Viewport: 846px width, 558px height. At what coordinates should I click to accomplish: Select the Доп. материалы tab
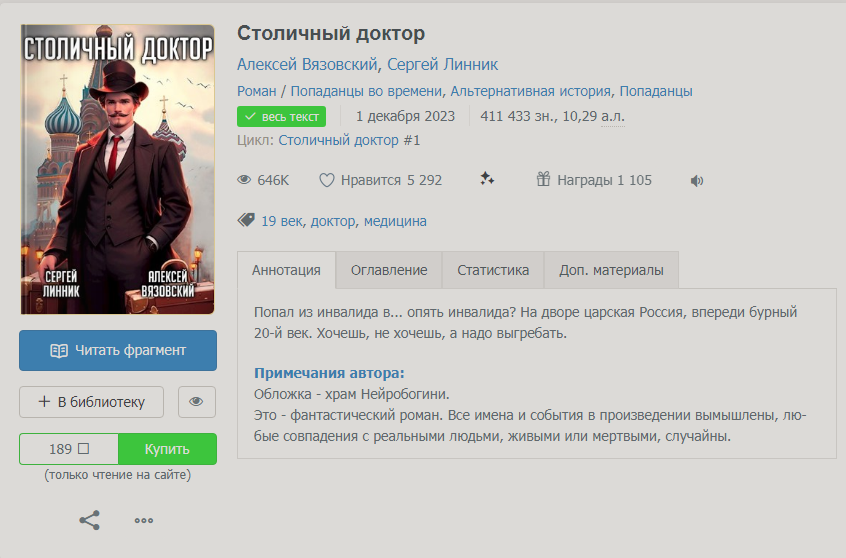611,270
